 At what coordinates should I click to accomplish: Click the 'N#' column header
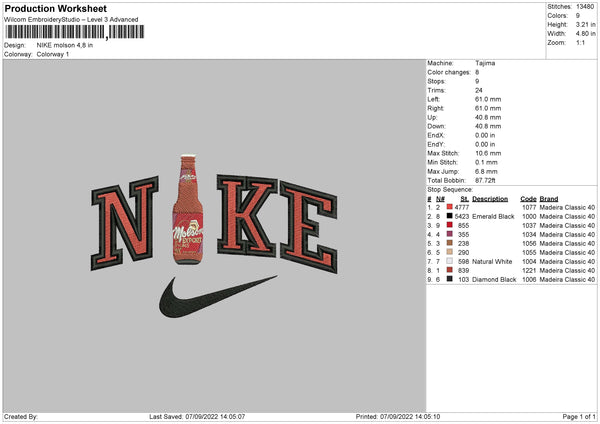pyautogui.click(x=440, y=199)
